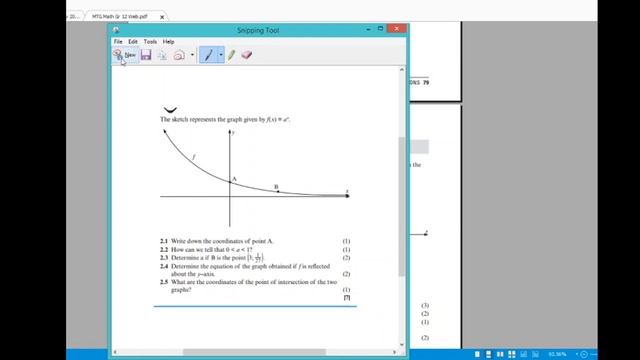This screenshot has height=360, width=640.
Task: Click the 93.56% zoom value in PDF viewer
Action: (558, 354)
